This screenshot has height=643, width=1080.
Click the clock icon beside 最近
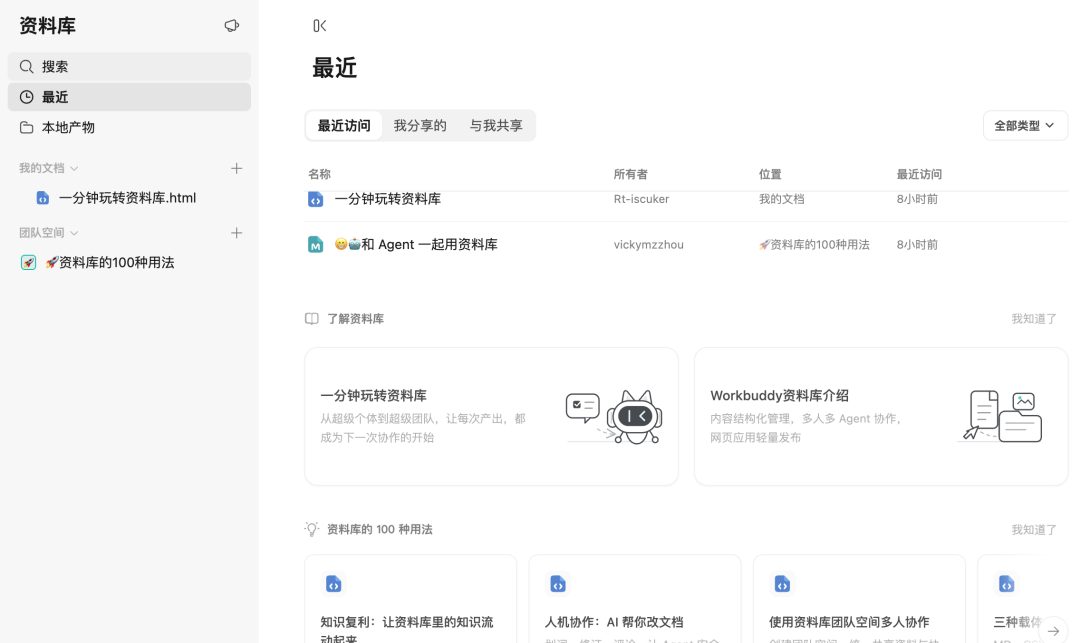coord(26,97)
